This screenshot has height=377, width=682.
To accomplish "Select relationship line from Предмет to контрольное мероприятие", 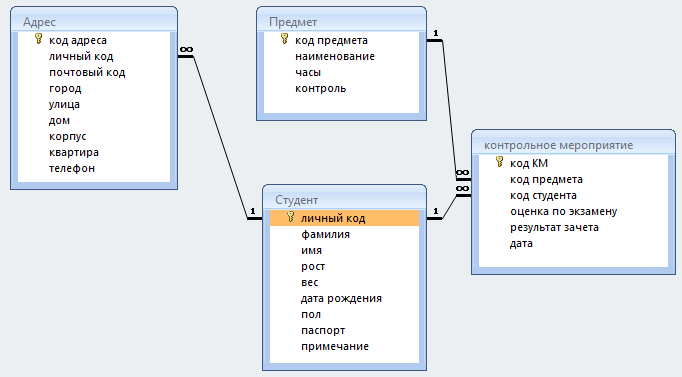I will click(x=449, y=109).
